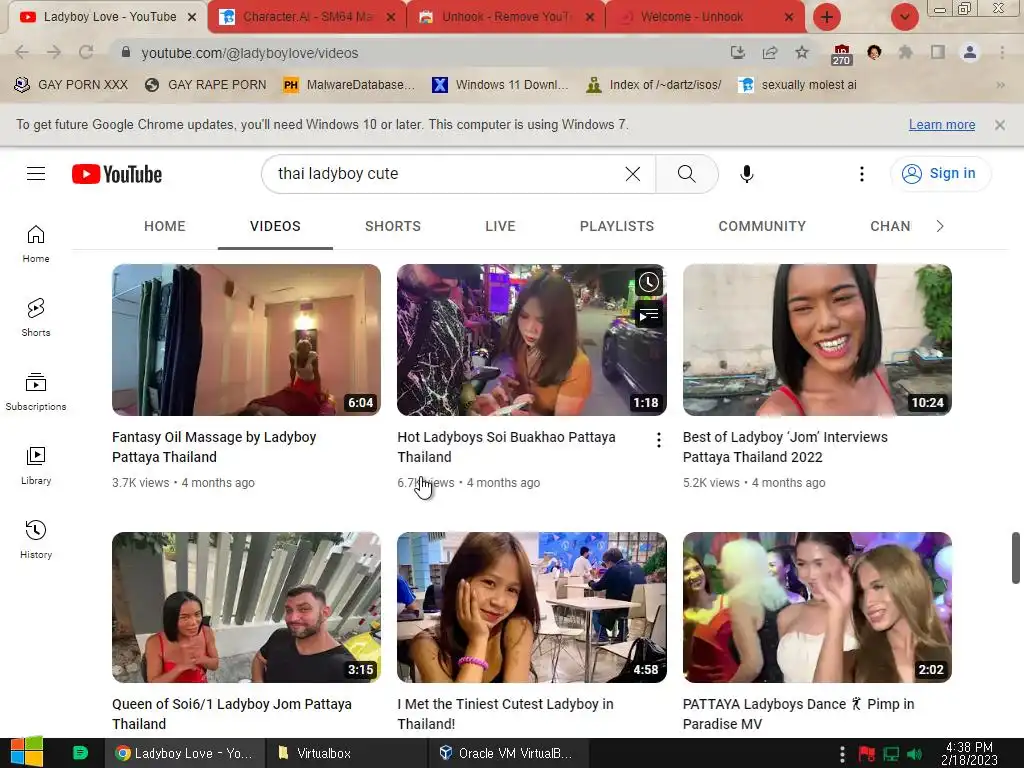The height and width of the screenshot is (768, 1024).
Task: Open the Windows Start button
Action: point(26,752)
